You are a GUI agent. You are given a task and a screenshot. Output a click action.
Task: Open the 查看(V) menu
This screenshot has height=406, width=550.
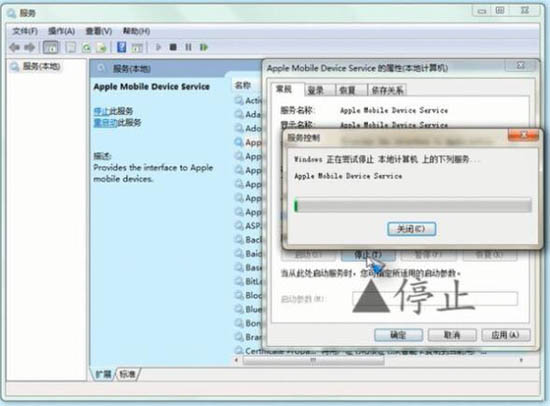pos(99,31)
